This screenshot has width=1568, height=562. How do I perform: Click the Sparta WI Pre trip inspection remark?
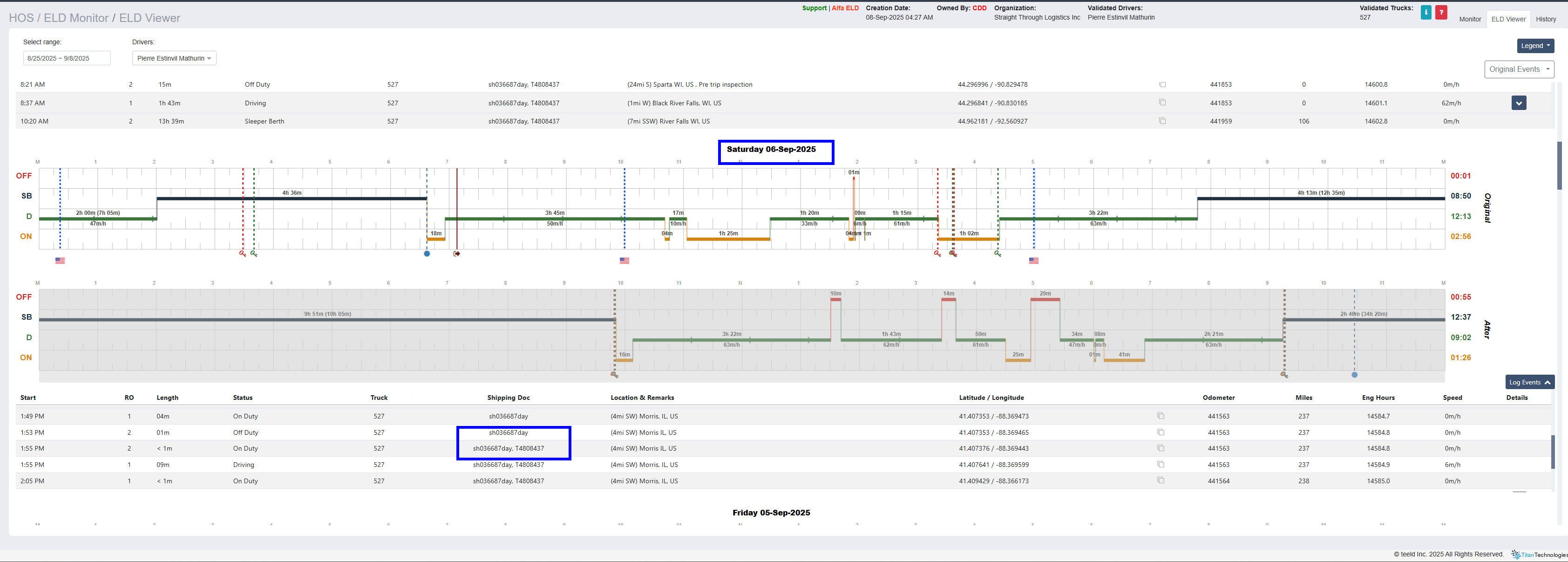690,85
